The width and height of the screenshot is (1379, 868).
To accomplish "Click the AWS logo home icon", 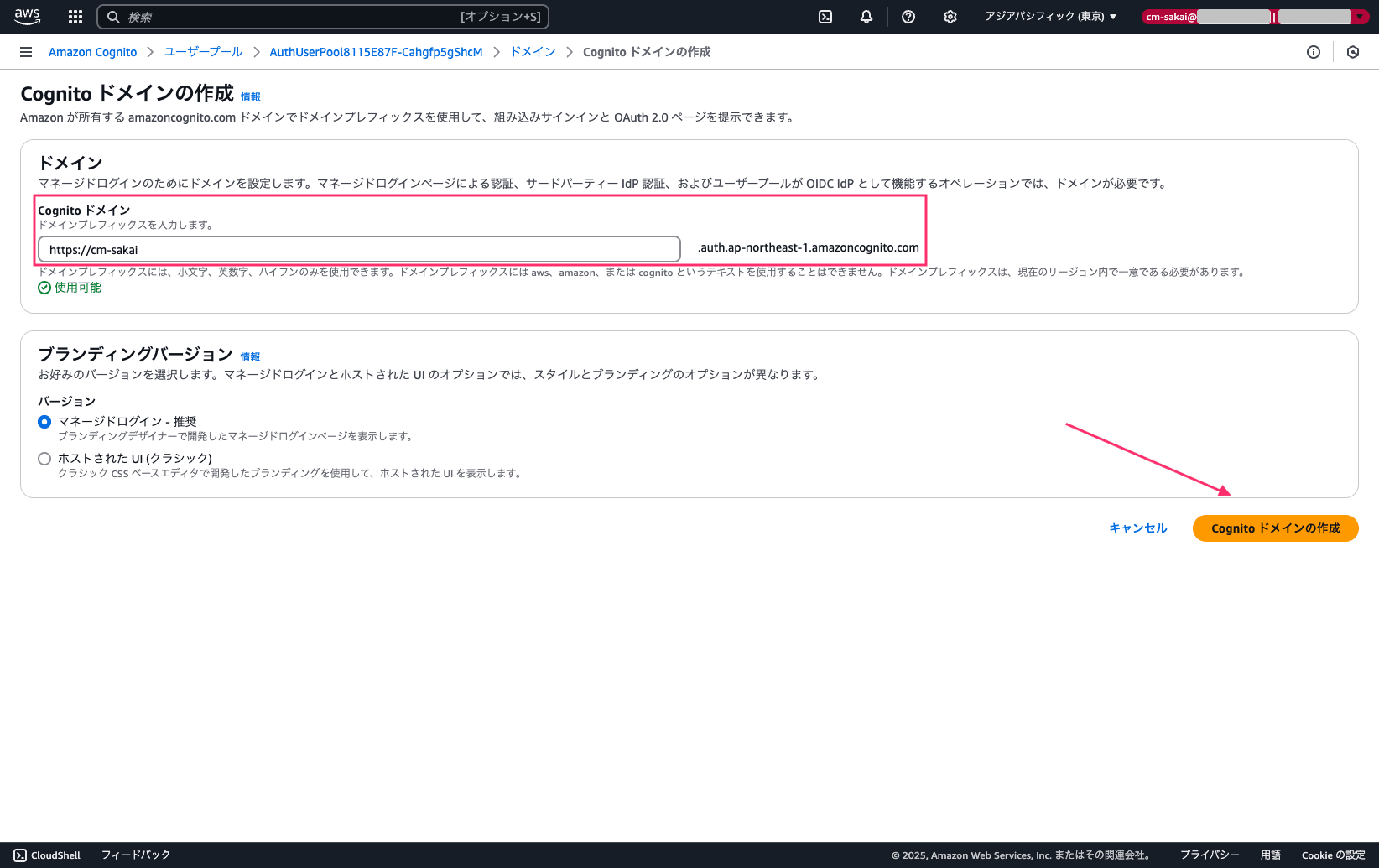I will pos(27,17).
